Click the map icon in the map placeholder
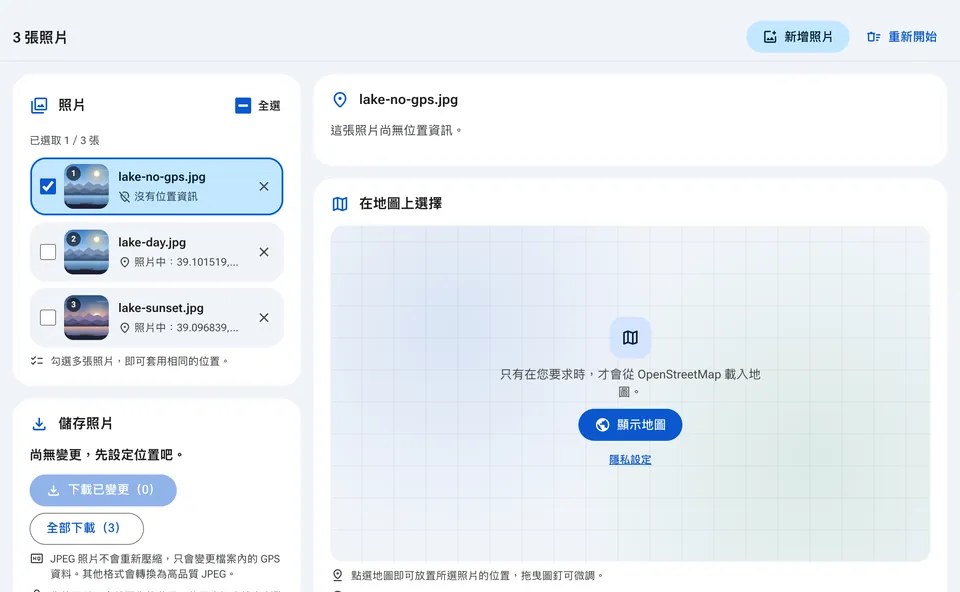This screenshot has height=592, width=960. click(630, 337)
